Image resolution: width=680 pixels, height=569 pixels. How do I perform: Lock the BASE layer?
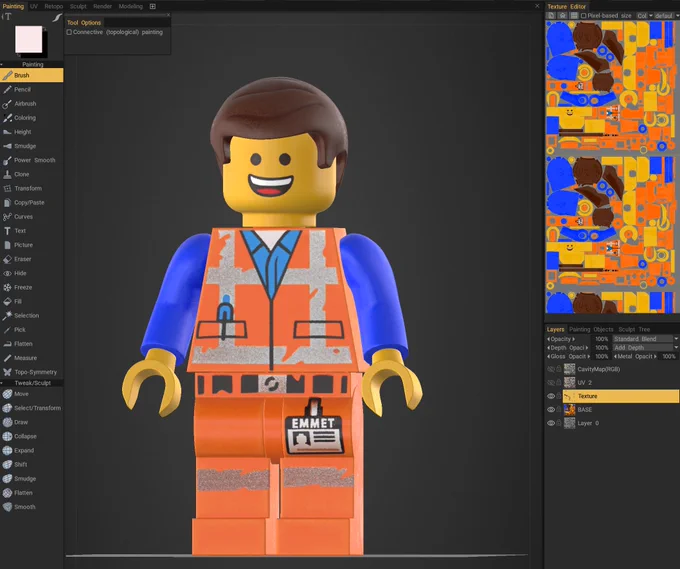(559, 409)
